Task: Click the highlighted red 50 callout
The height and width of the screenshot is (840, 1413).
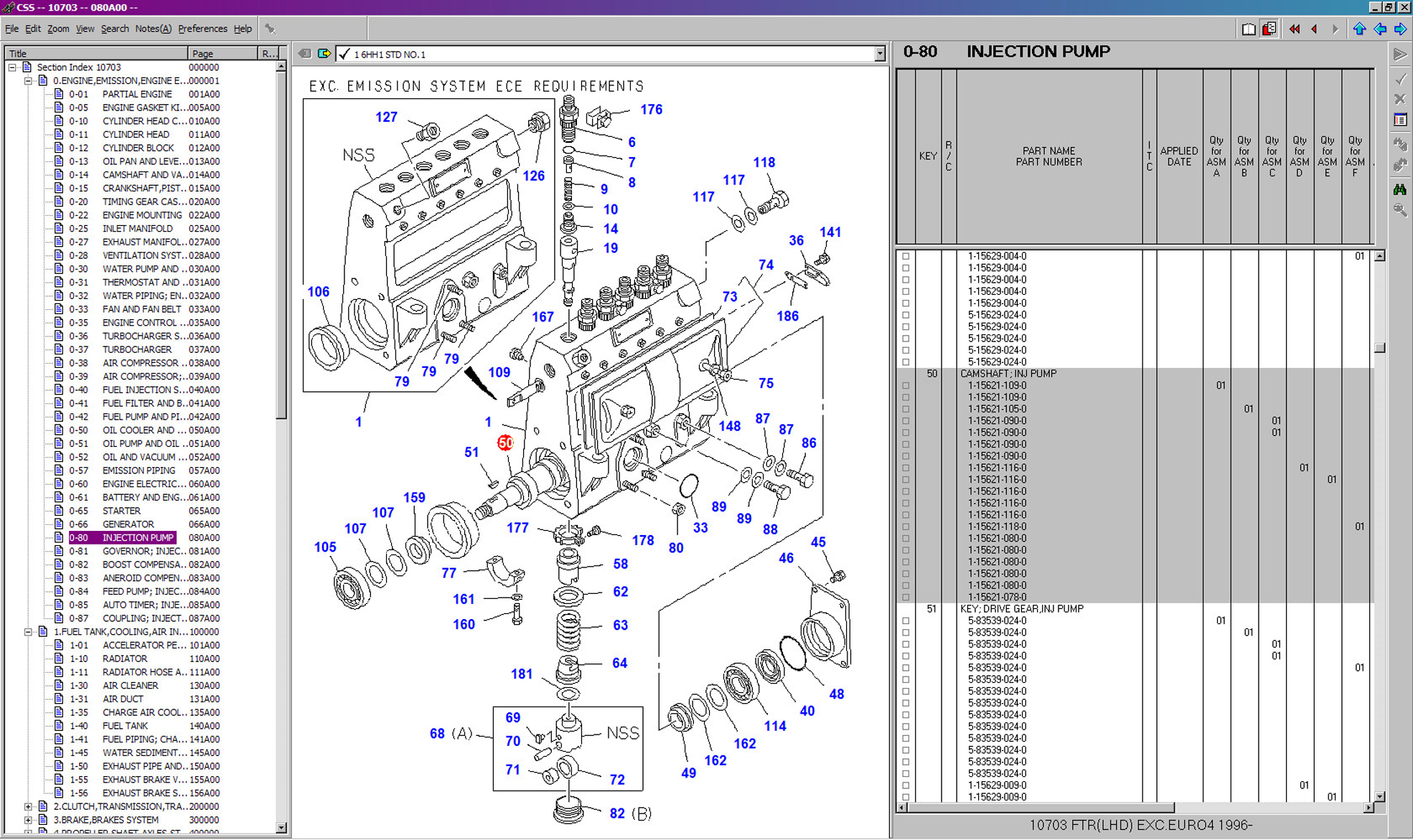Action: coord(505,443)
